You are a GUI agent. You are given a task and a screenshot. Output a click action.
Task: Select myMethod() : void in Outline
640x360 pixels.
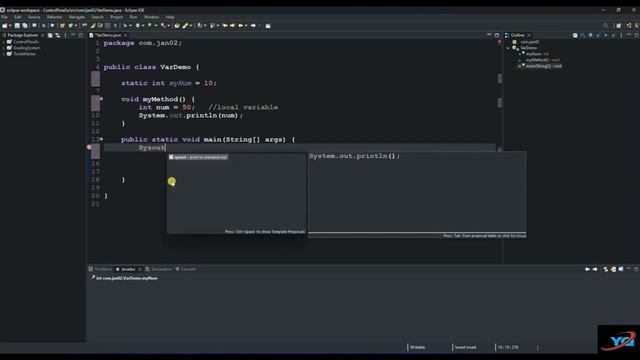542,60
